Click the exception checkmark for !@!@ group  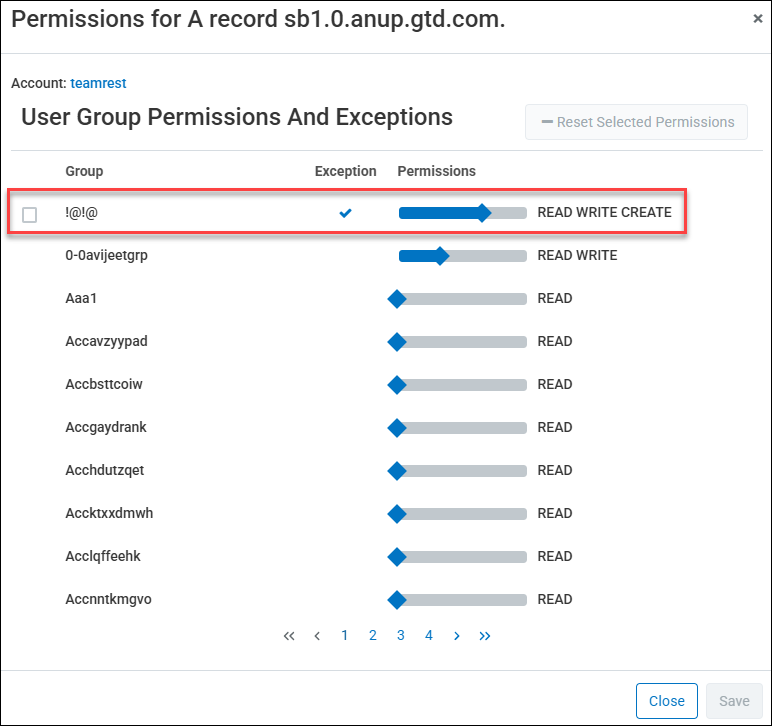(346, 213)
